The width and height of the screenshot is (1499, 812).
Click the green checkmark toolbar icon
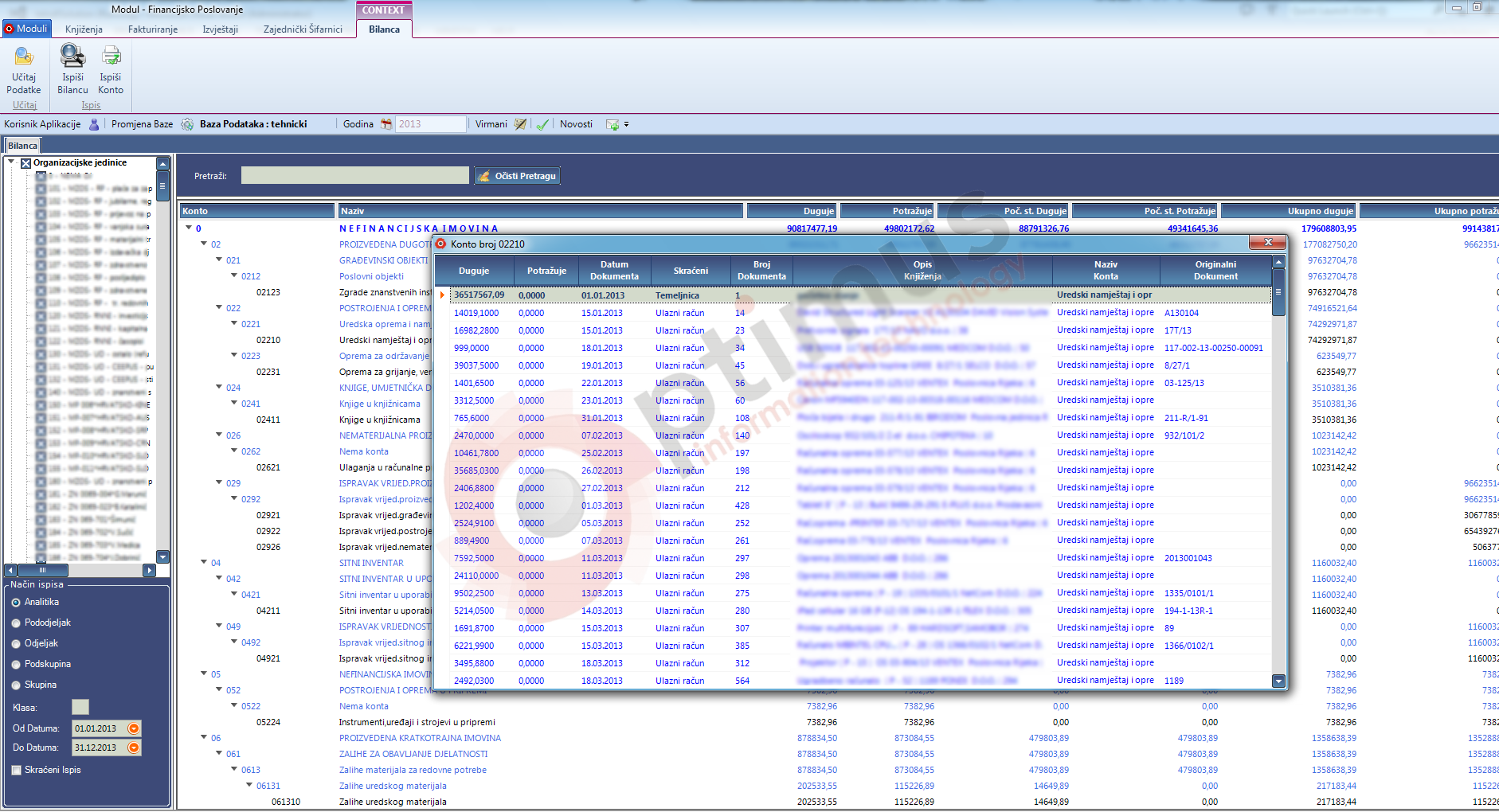point(542,124)
